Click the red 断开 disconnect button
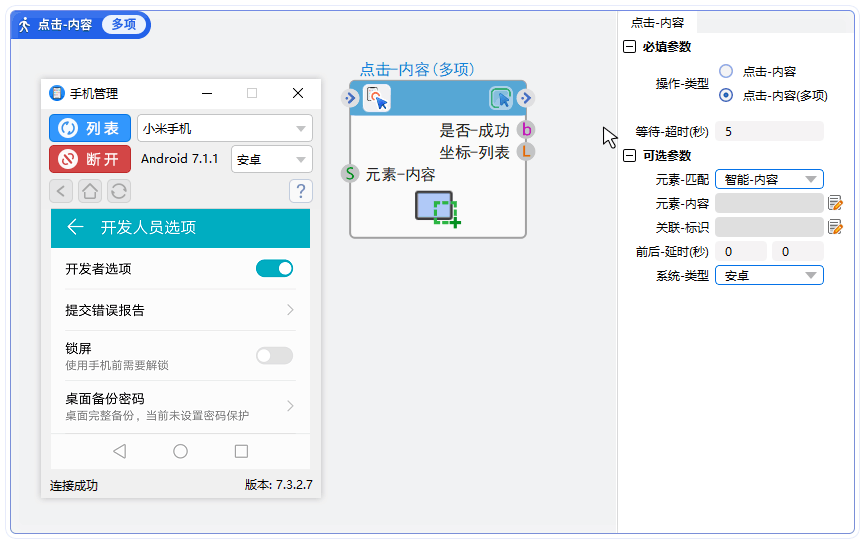This screenshot has width=864, height=544. coord(90,159)
